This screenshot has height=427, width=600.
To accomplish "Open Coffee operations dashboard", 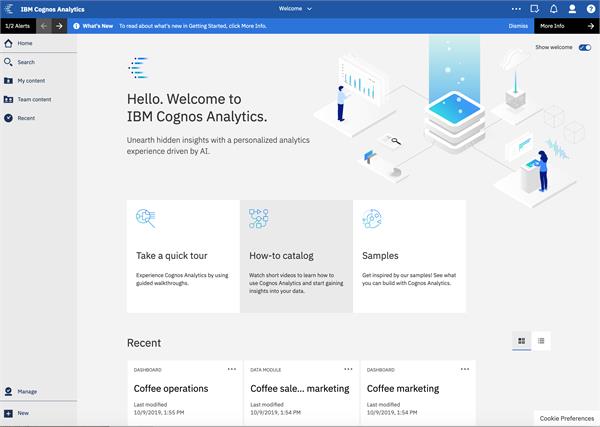I will (185, 393).
